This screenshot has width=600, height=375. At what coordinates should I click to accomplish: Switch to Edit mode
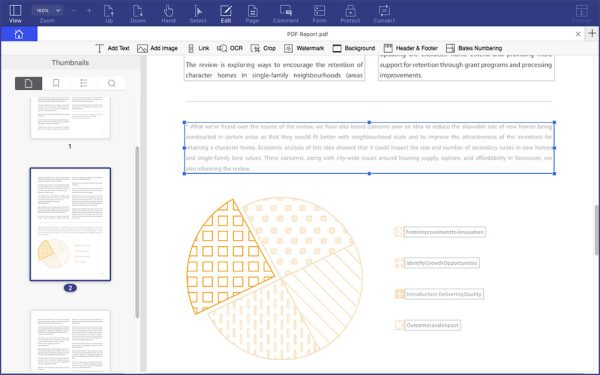coord(226,14)
